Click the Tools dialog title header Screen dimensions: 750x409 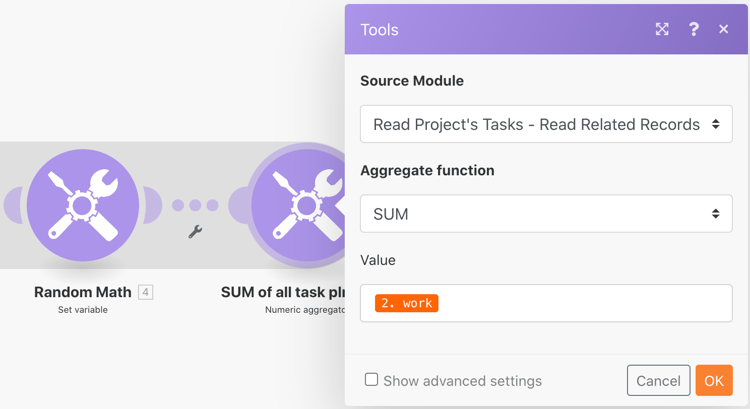(380, 30)
